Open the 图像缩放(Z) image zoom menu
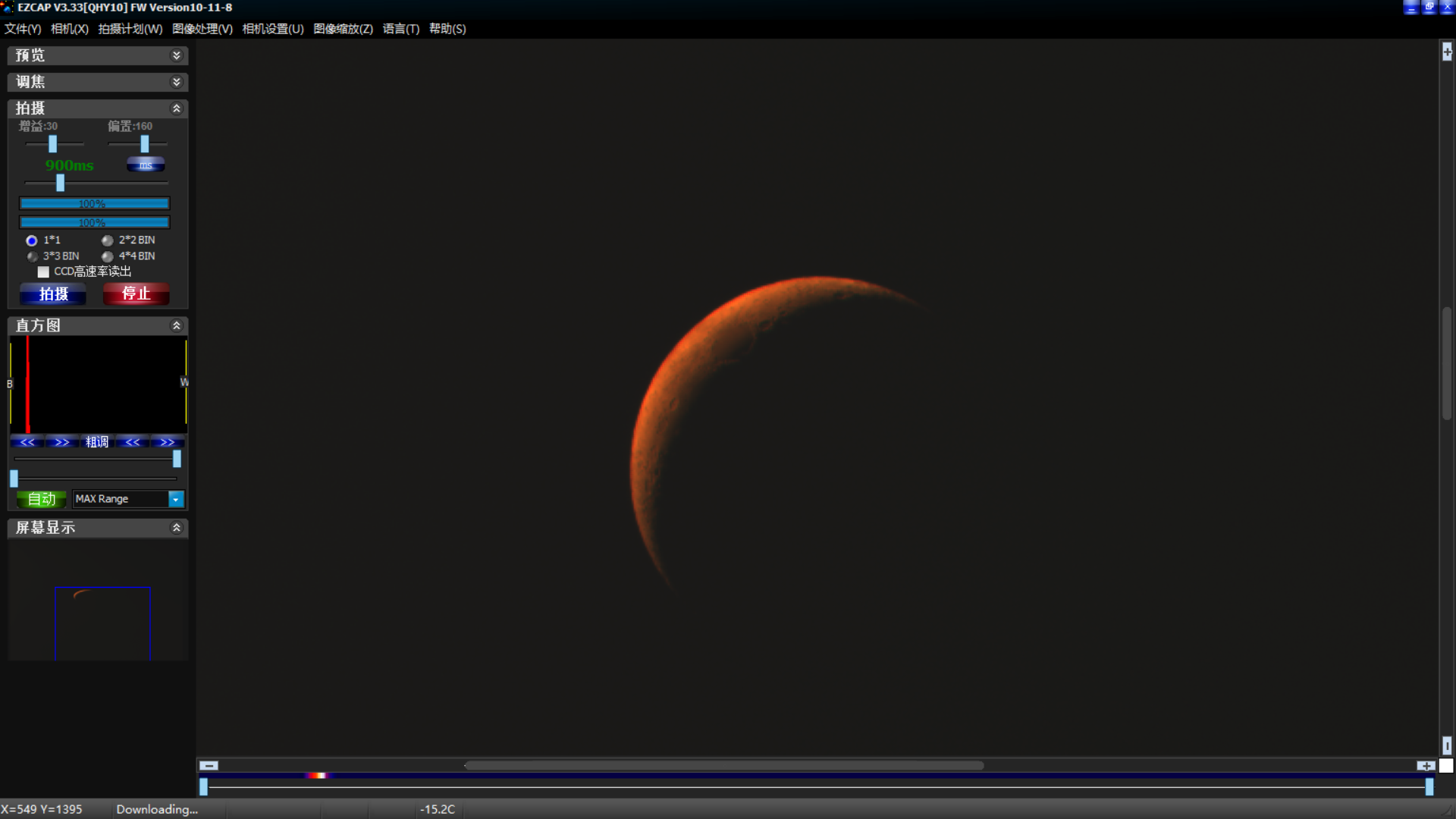Viewport: 1456px width, 819px height. pyautogui.click(x=343, y=29)
